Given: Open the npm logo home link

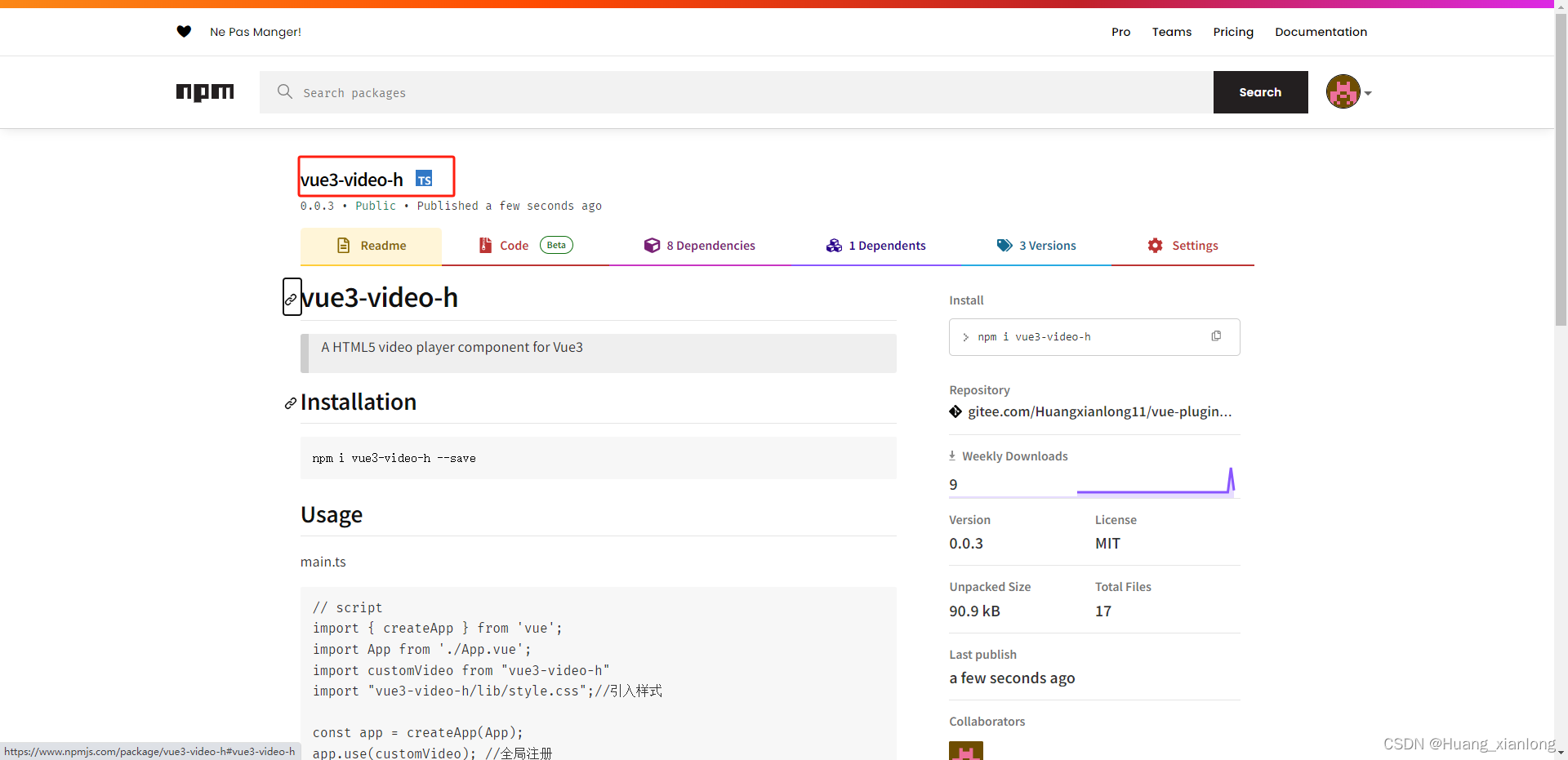Looking at the screenshot, I should tap(205, 92).
